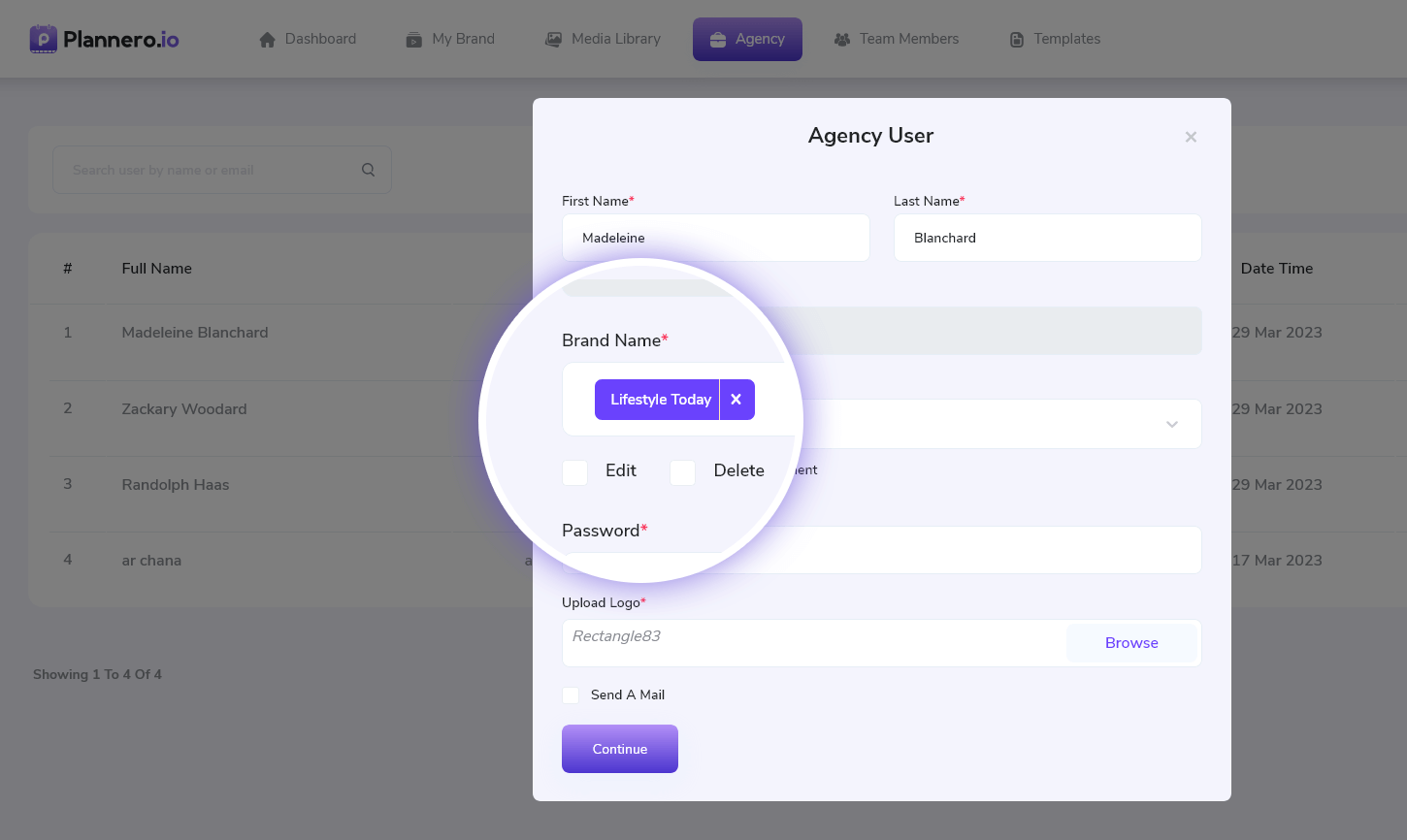The height and width of the screenshot is (840, 1407).
Task: Click the Team Members people icon
Action: tap(842, 40)
